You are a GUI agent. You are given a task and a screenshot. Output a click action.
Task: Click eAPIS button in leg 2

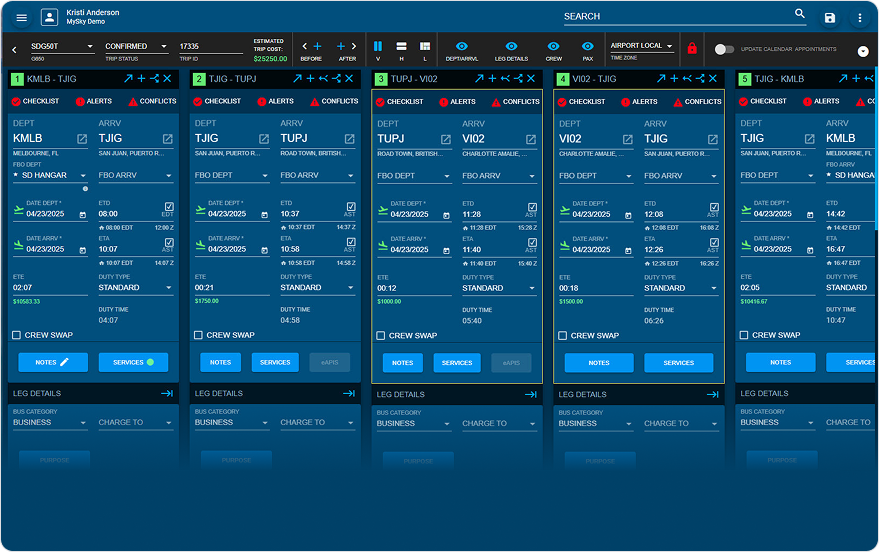[x=330, y=363]
